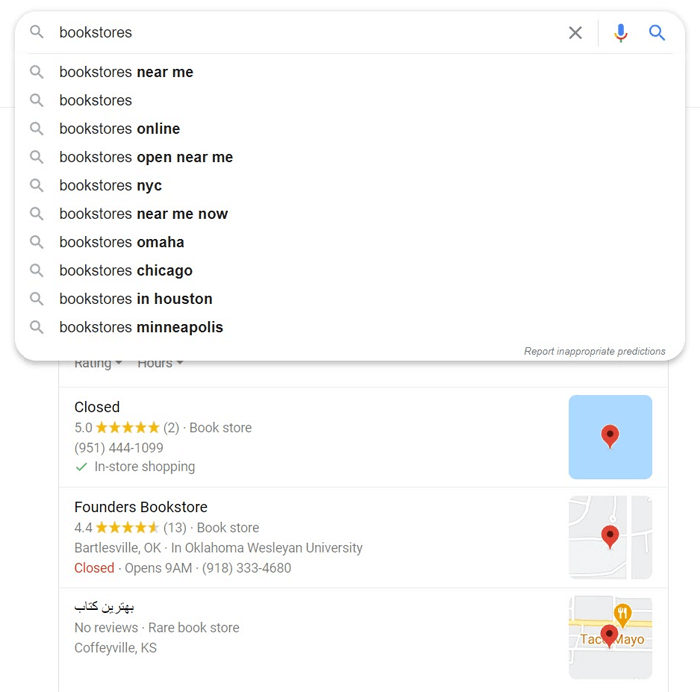
Task: Open the Founders Bookstore map thumbnail
Action: coord(610,537)
